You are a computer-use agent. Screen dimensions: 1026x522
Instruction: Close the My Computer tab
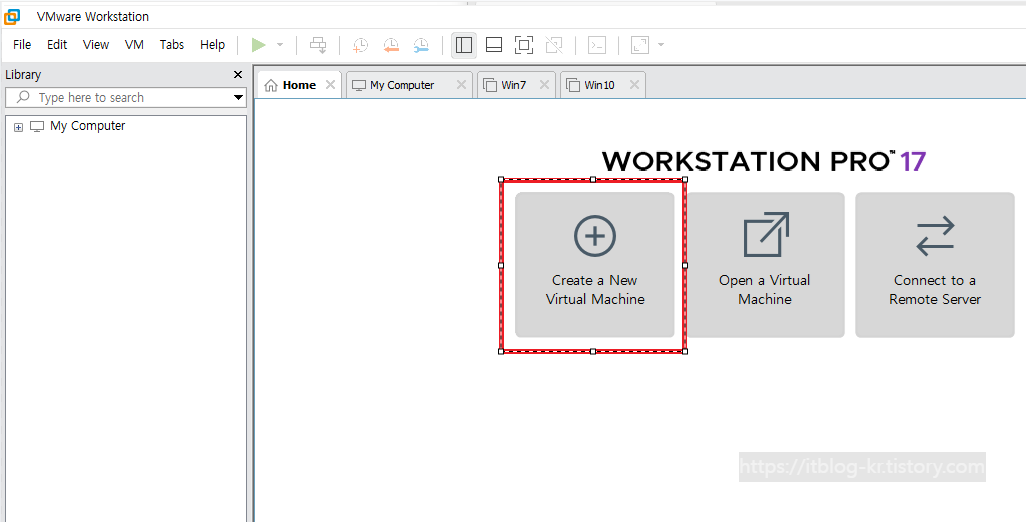[461, 84]
